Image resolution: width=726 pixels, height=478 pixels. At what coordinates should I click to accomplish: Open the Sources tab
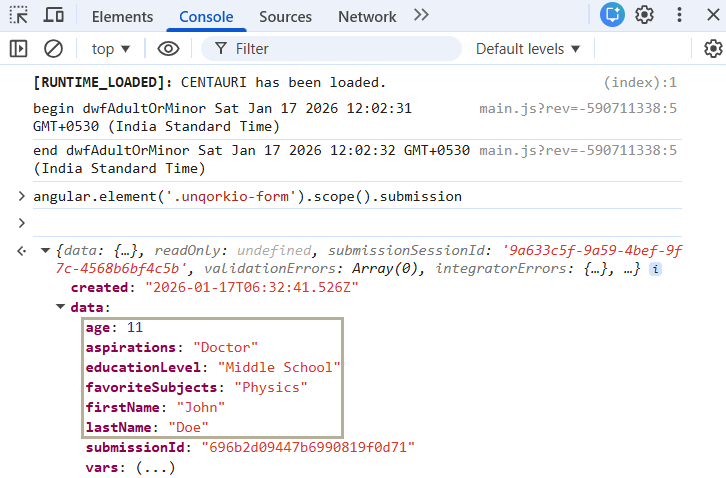(x=285, y=17)
